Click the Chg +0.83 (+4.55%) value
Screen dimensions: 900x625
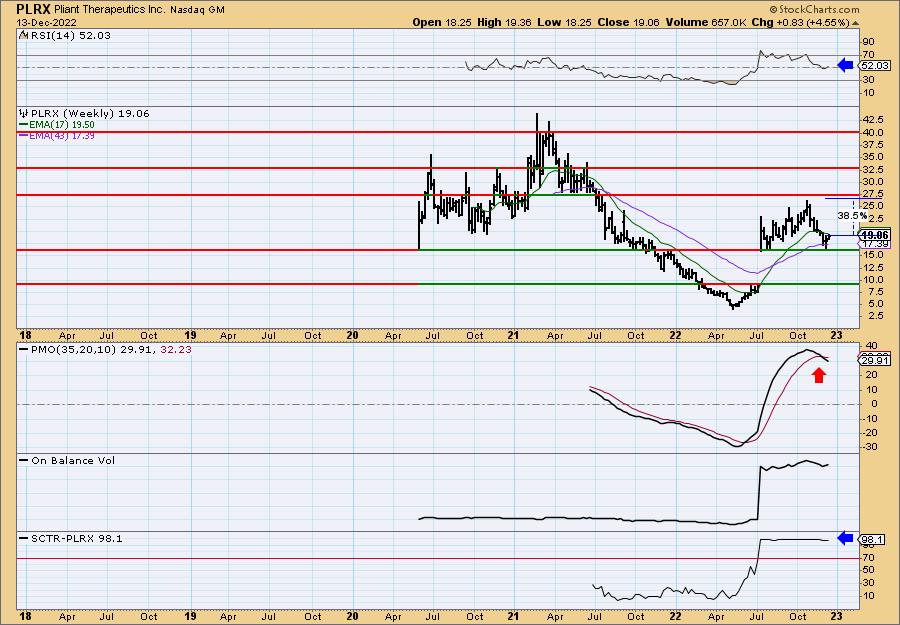tap(800, 22)
